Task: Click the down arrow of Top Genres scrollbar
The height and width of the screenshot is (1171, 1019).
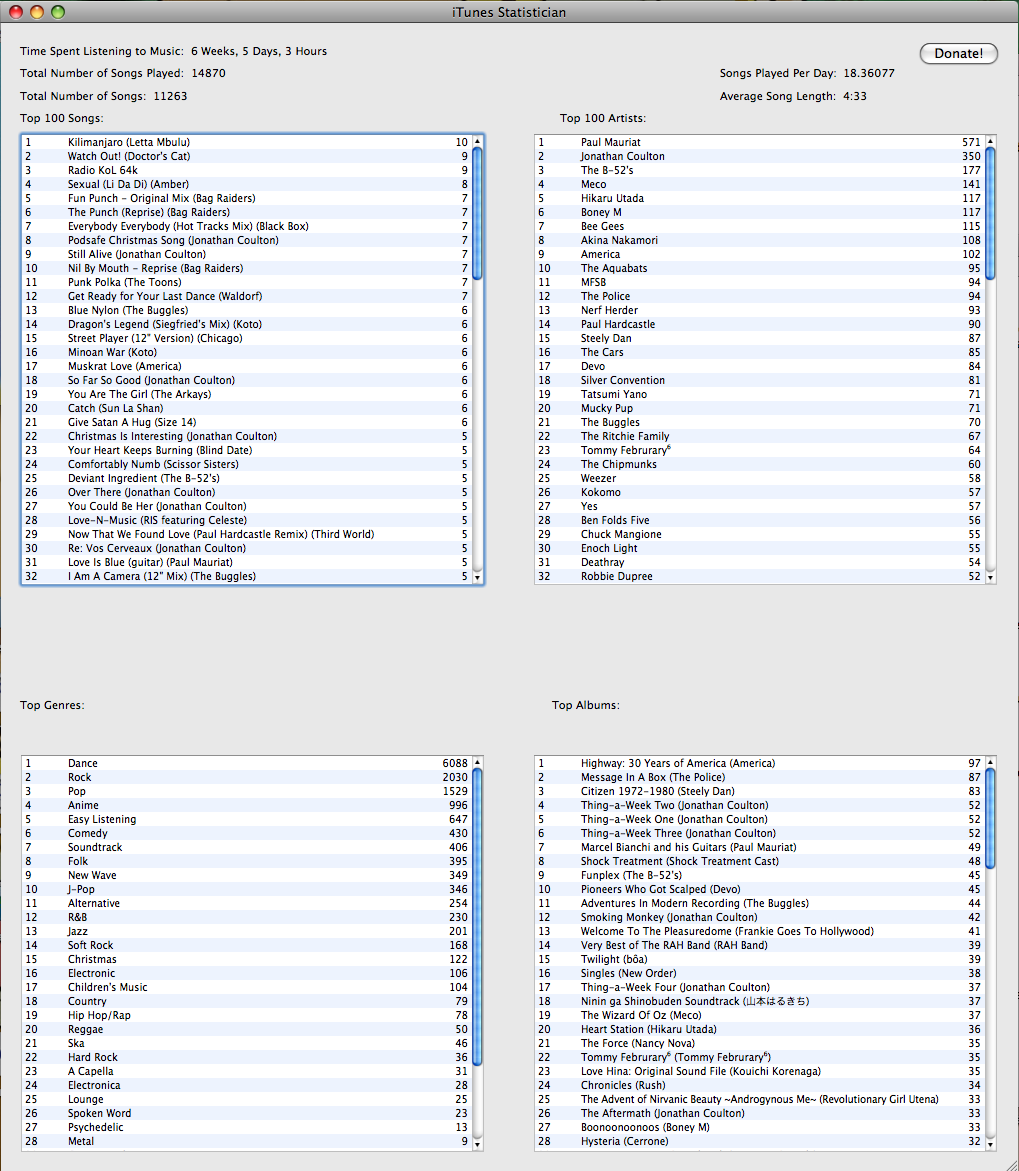Action: 477,1143
